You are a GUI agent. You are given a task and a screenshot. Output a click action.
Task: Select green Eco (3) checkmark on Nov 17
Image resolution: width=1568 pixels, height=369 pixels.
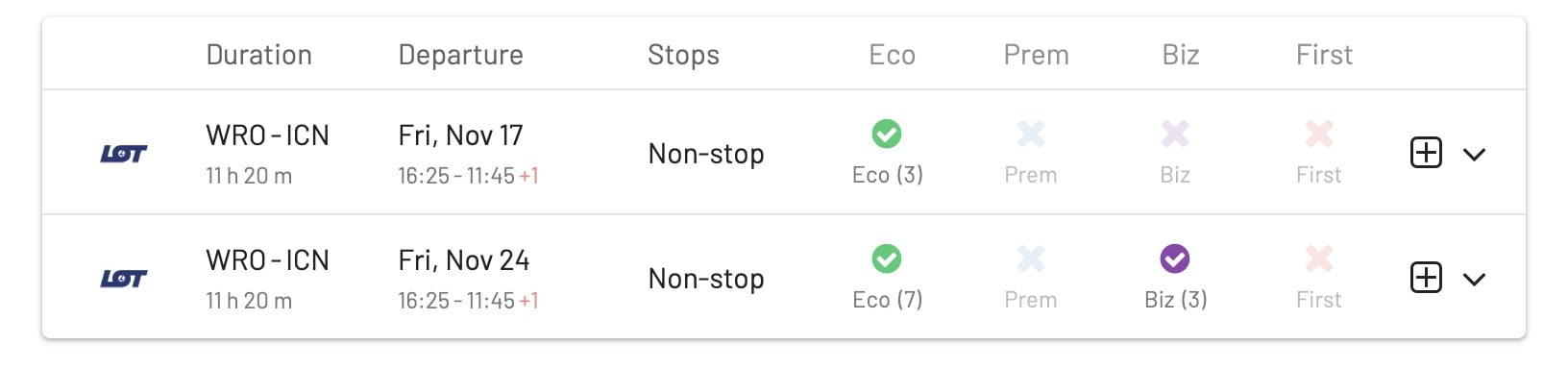pos(887,134)
